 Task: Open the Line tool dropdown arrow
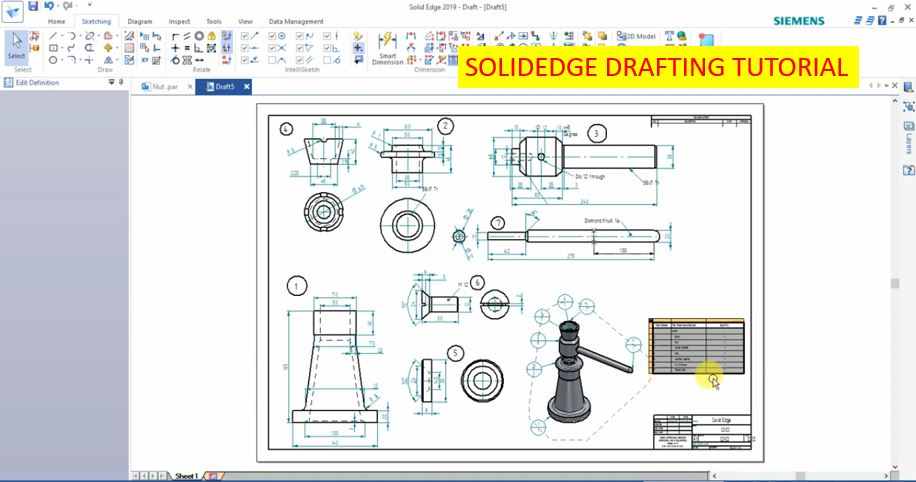pyautogui.click(x=62, y=36)
